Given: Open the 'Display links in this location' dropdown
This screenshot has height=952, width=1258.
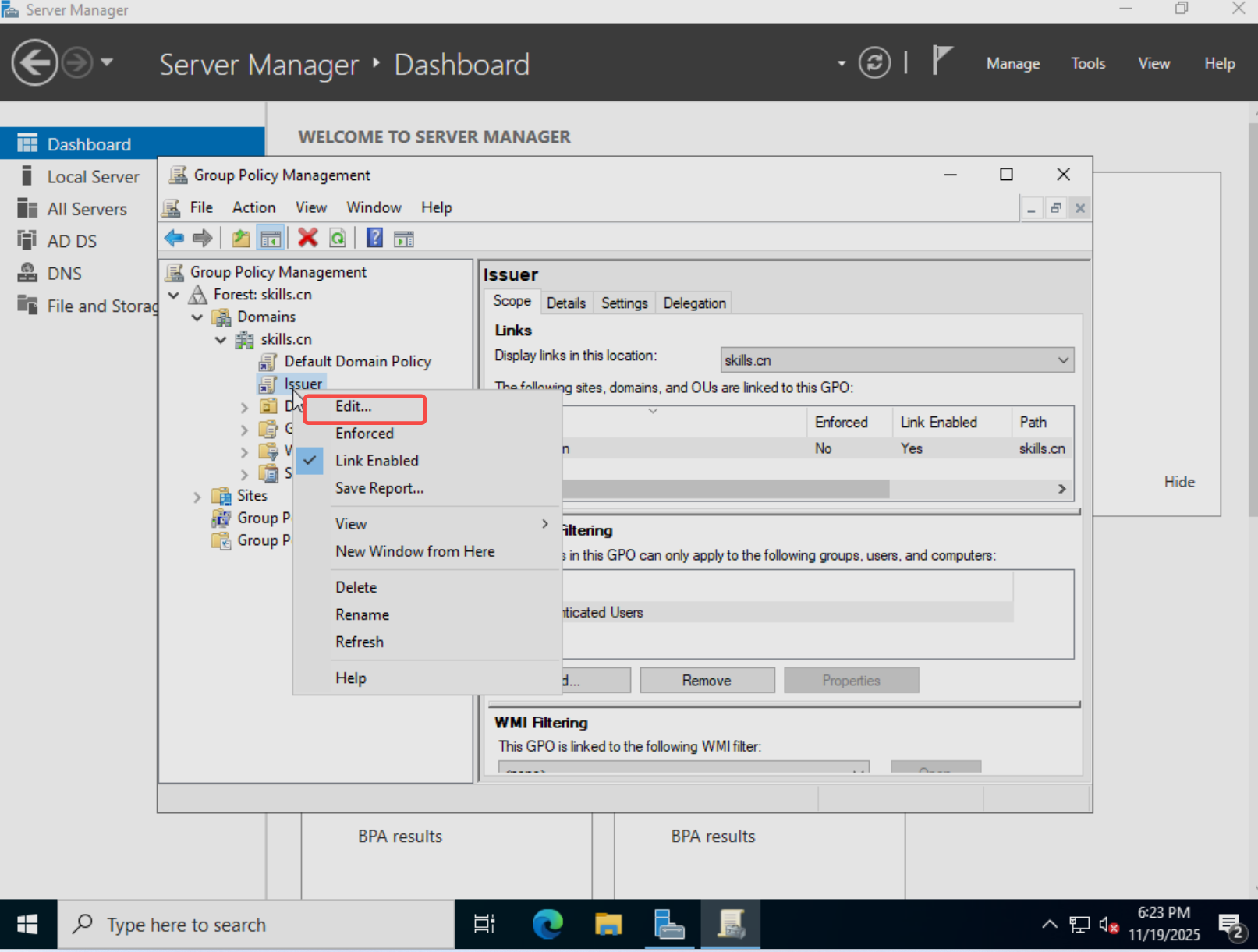Looking at the screenshot, I should click(897, 360).
